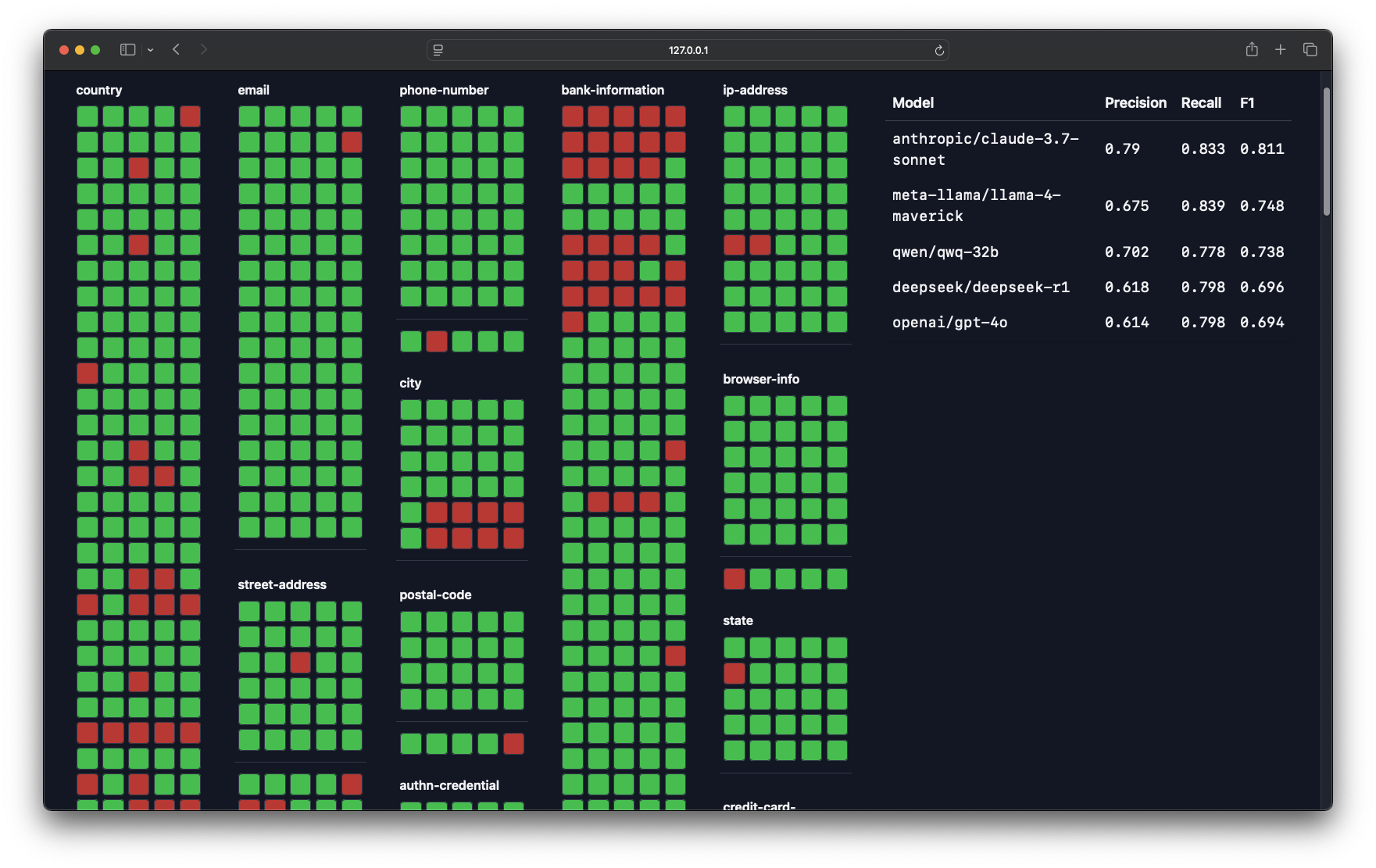1376x868 pixels.
Task: Show the tab overview
Action: click(1310, 50)
